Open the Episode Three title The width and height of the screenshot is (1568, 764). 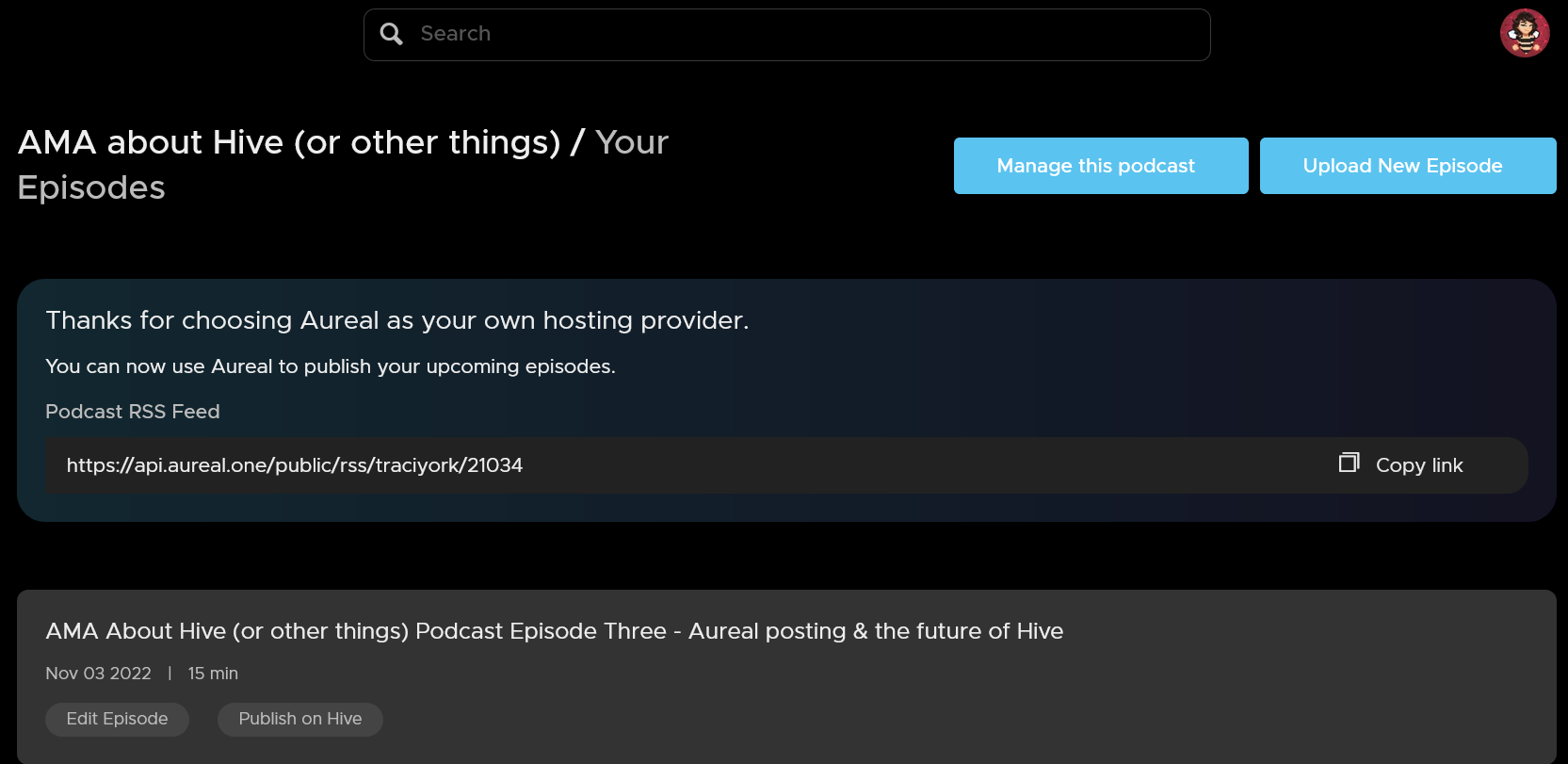tap(554, 631)
